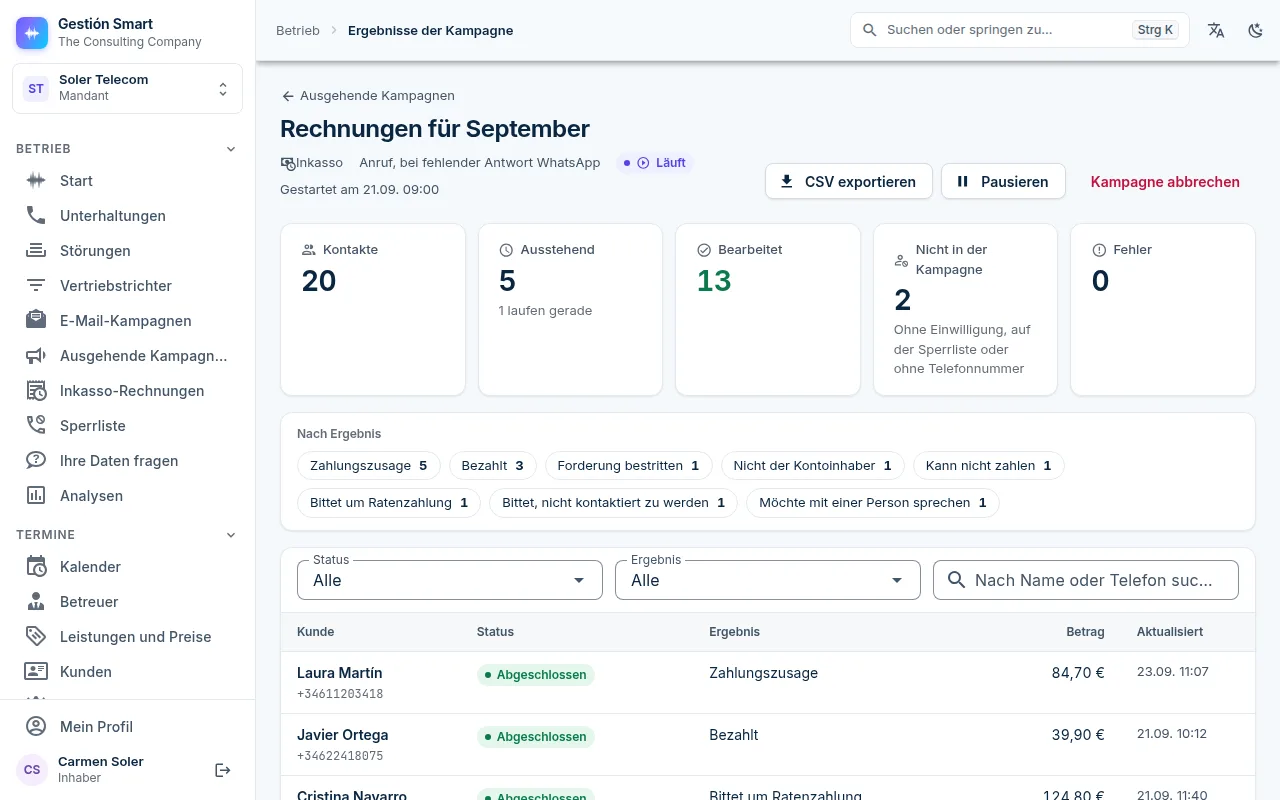Viewport: 1280px width, 800px height.
Task: Select Bittet um Ratenzahlung chip
Action: (389, 503)
